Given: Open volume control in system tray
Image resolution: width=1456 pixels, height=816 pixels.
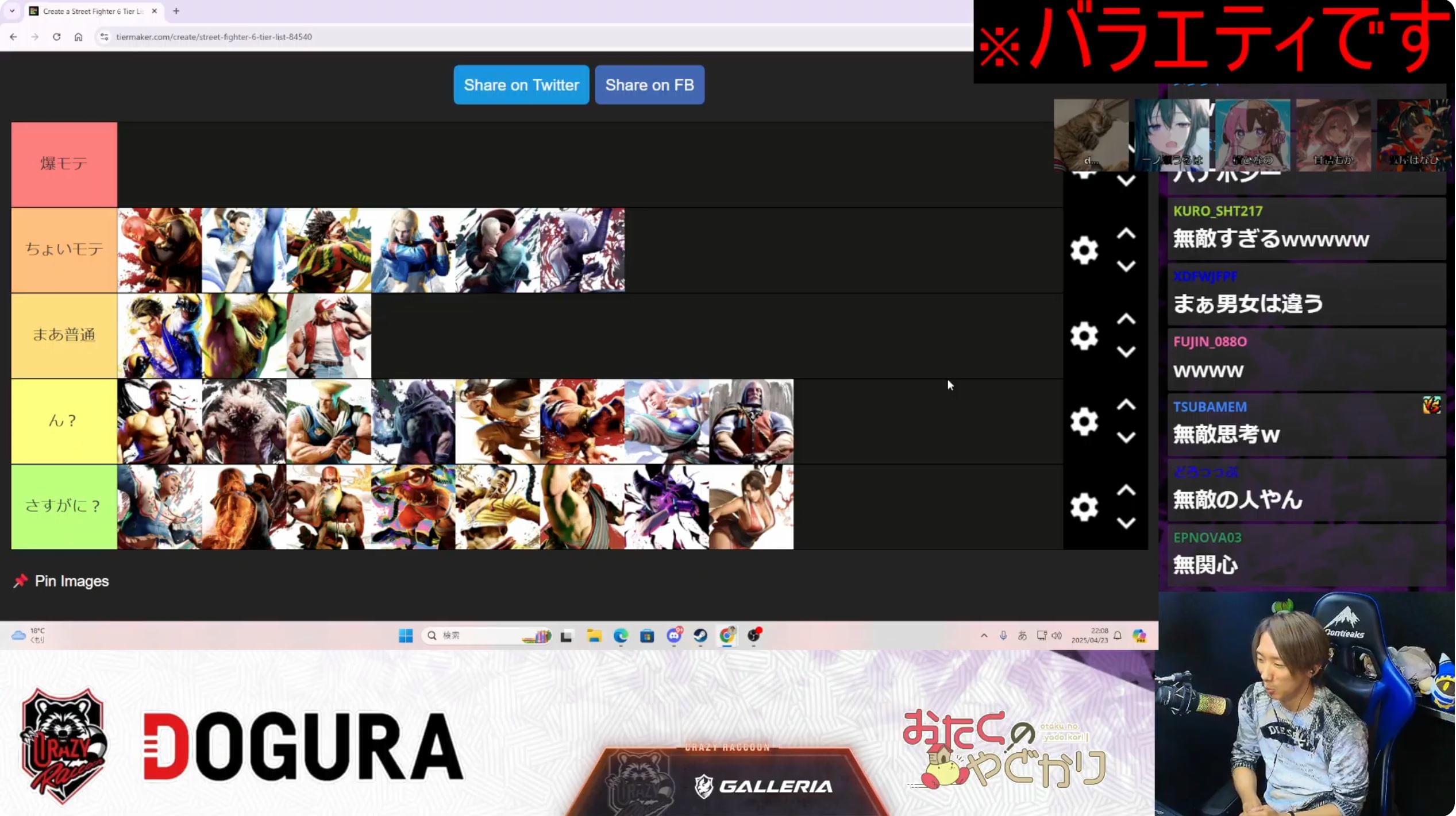Looking at the screenshot, I should click(x=1057, y=636).
